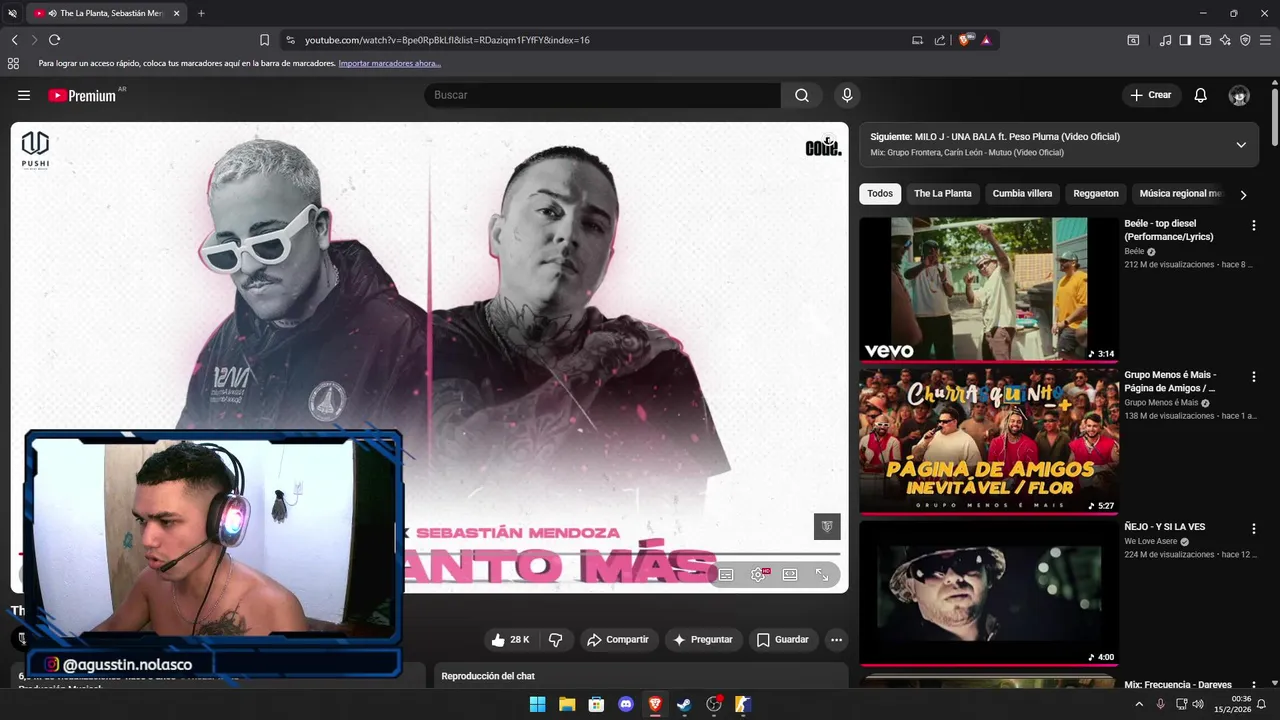Open options for Grupo Menos é Mais video

point(1253,377)
